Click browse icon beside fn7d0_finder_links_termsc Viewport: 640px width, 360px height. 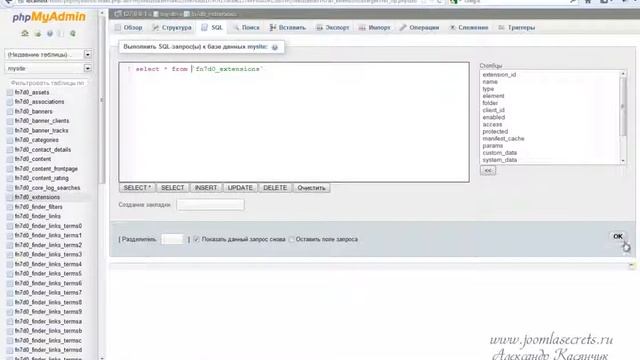[10, 340]
